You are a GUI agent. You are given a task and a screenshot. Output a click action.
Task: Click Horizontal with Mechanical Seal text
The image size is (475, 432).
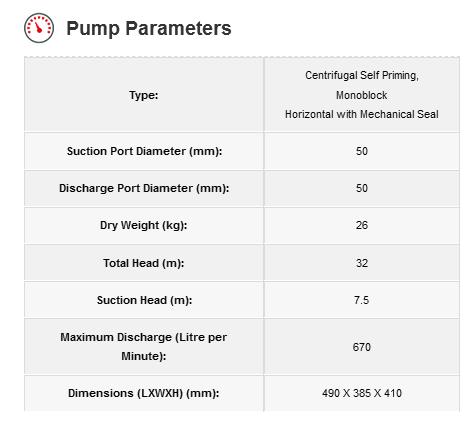coord(362,114)
